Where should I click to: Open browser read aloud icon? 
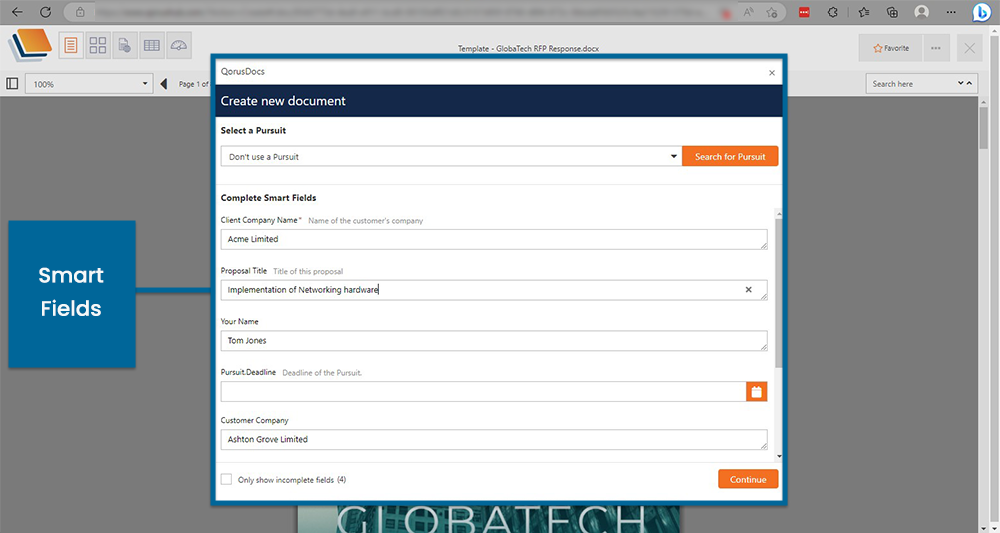[x=747, y=12]
